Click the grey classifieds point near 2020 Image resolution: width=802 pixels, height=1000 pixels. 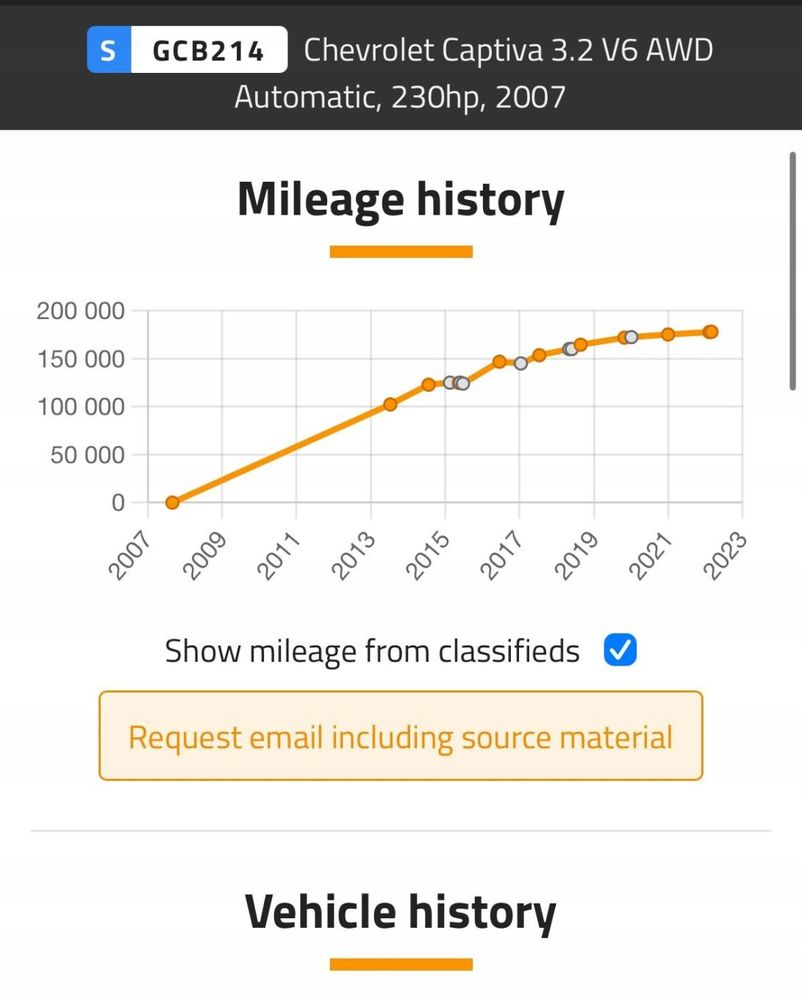pos(631,337)
